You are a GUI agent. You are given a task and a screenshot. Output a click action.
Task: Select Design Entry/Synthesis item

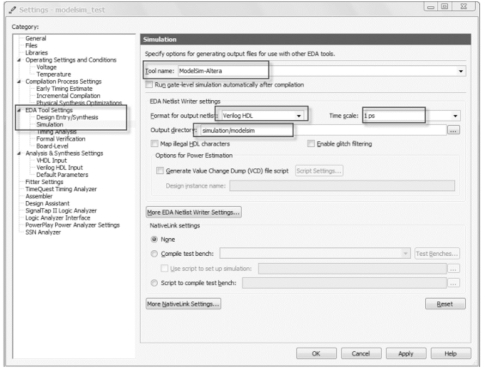pyautogui.click(x=67, y=117)
